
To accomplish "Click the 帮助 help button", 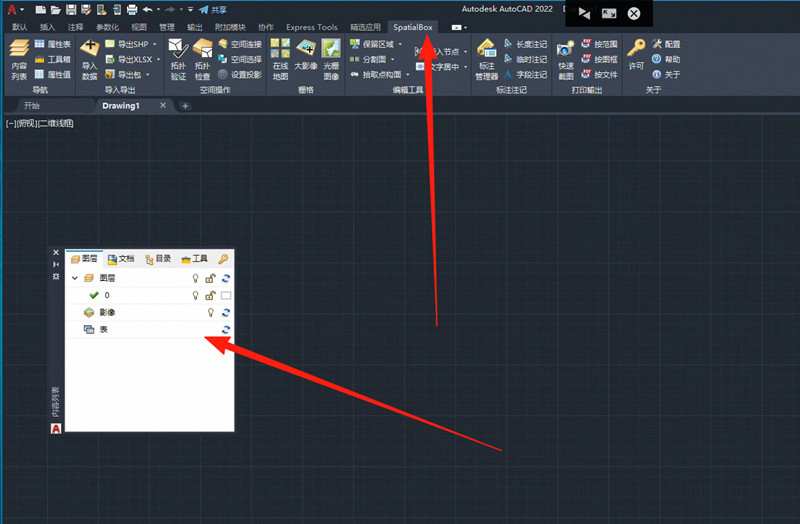I will 666,60.
